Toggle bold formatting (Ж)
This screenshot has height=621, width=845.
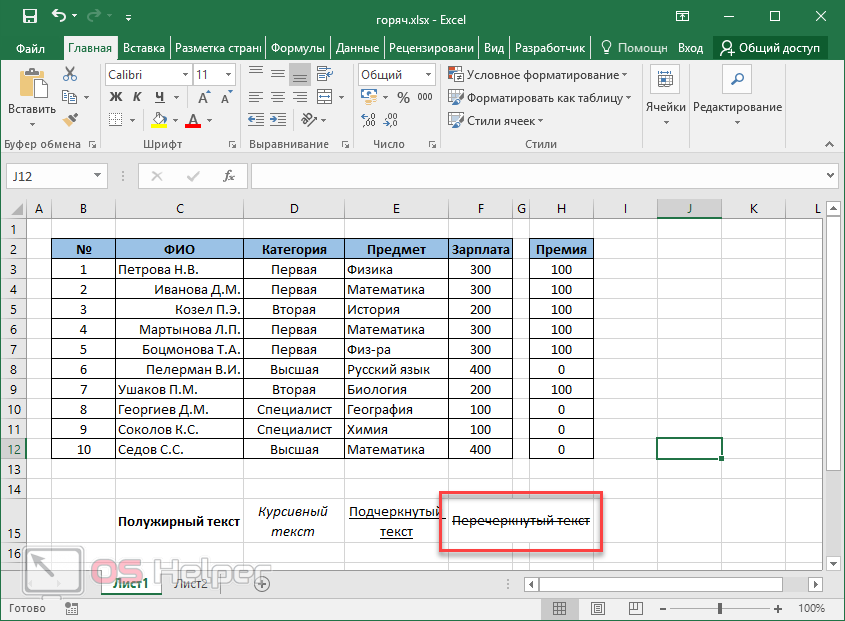tap(114, 98)
